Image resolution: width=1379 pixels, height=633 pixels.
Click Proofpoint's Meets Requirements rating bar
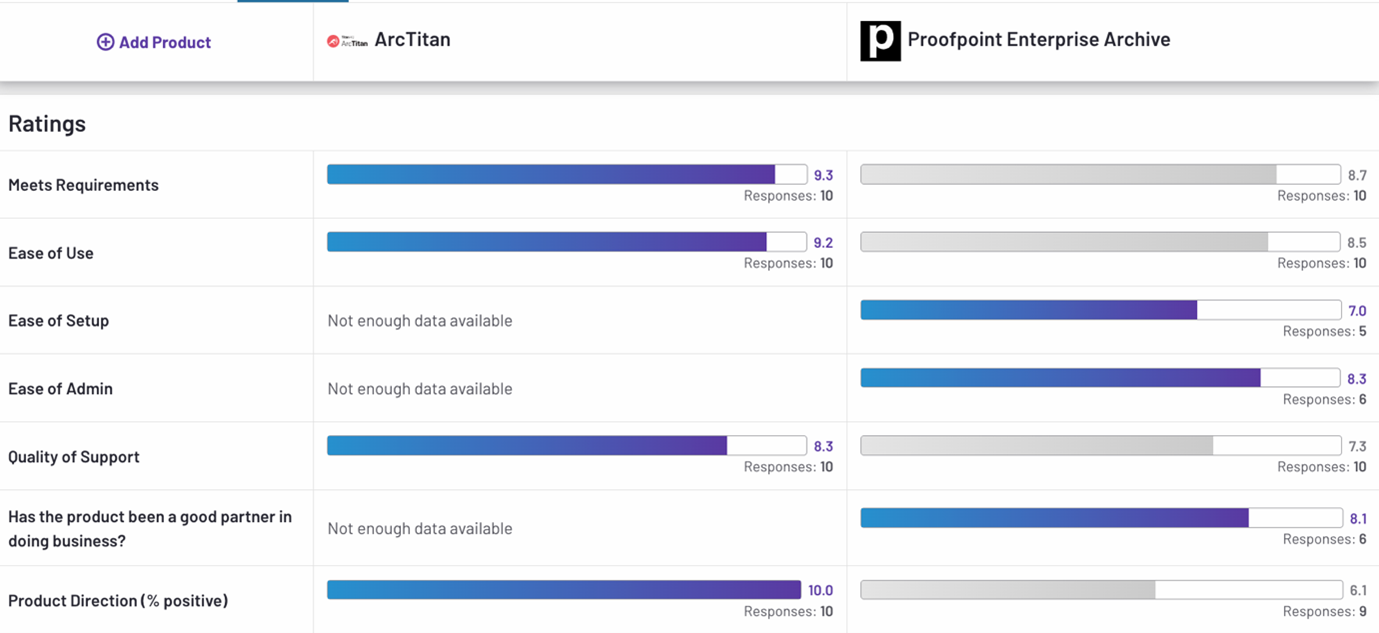pyautogui.click(x=1100, y=174)
